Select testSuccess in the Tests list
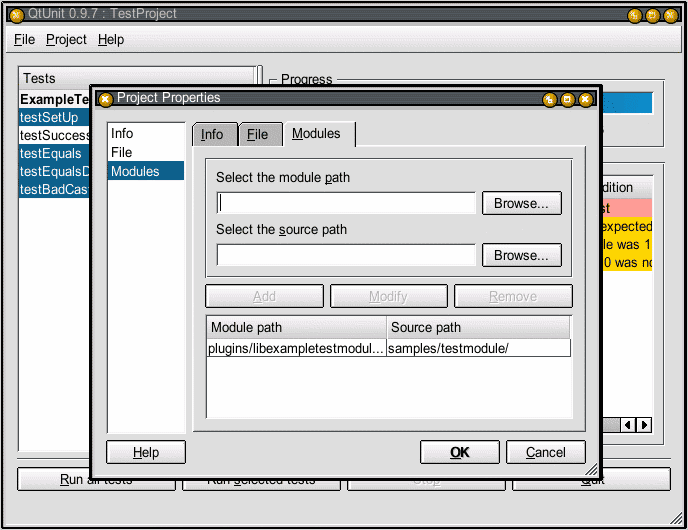The image size is (688, 530). pos(54,135)
